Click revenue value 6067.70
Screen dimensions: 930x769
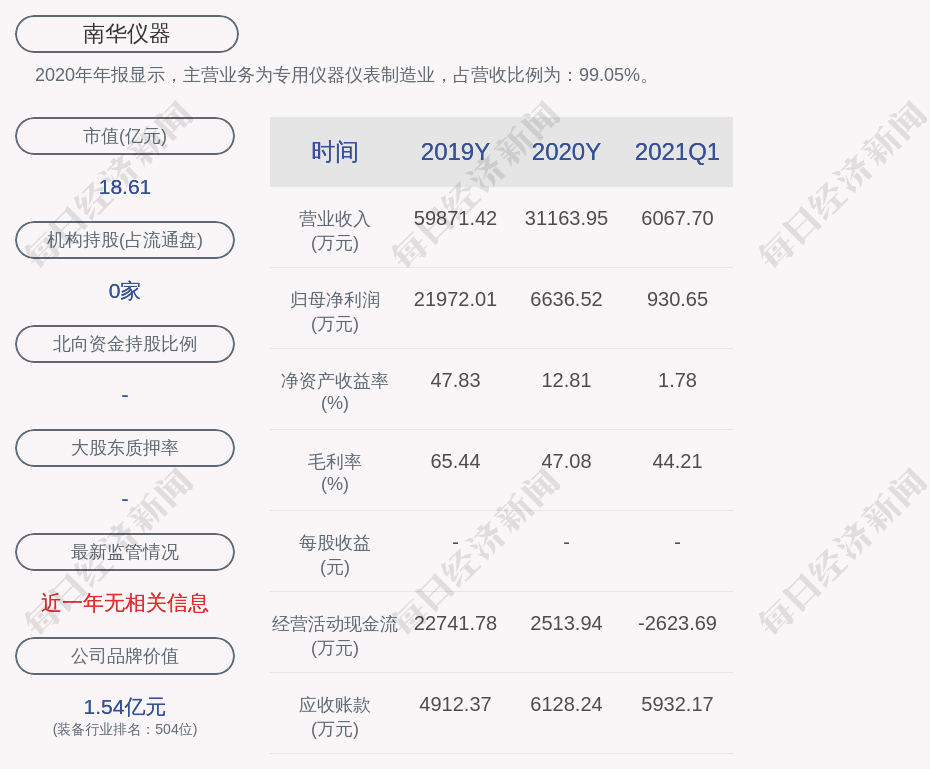coord(677,218)
